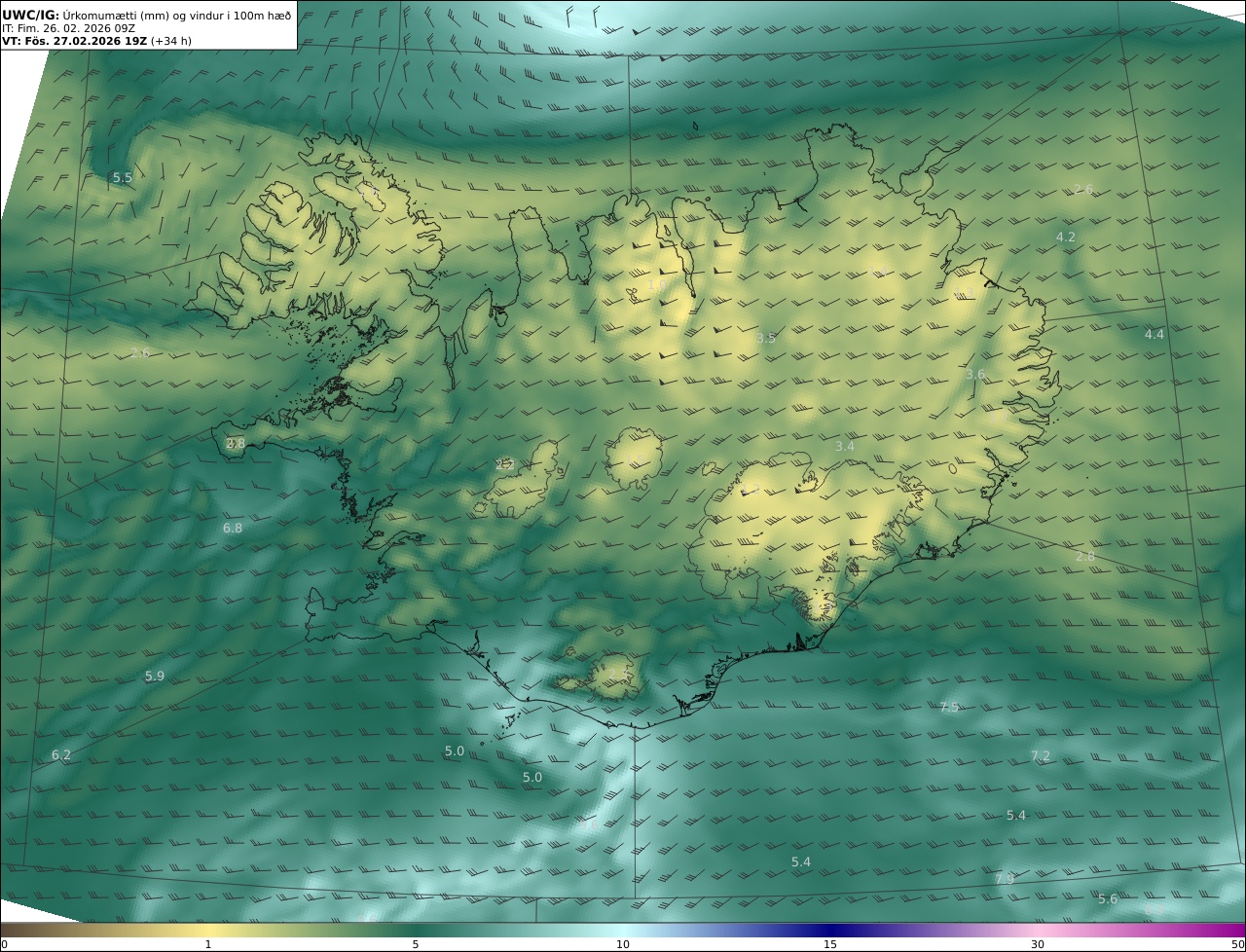
Task: Click the 5.6 value label on the map
Action: point(1108,898)
